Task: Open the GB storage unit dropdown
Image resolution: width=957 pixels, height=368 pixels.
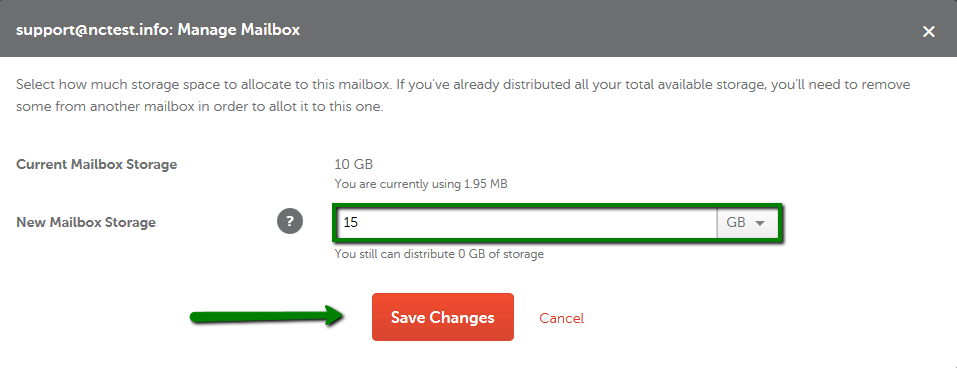Action: tap(746, 223)
